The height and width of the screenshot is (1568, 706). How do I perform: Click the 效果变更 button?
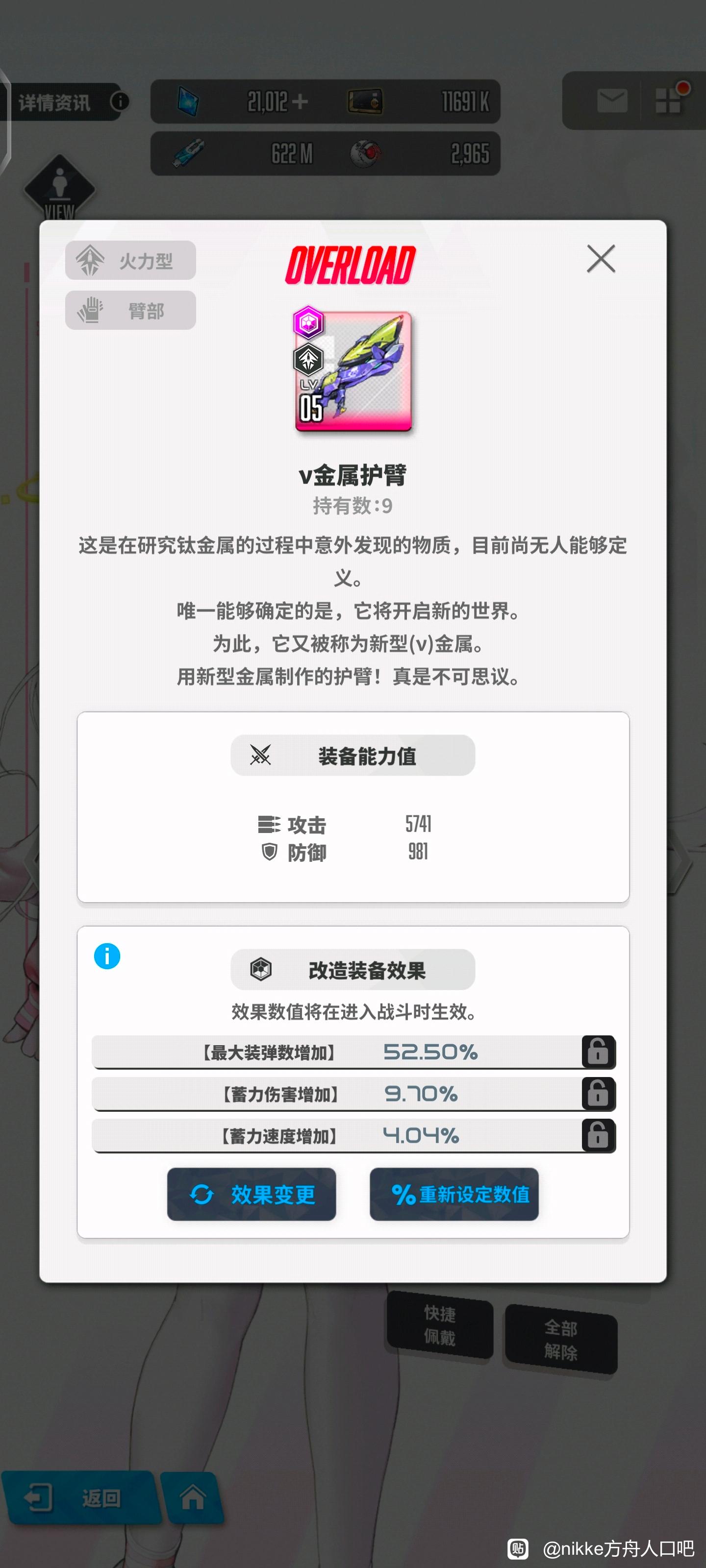coord(252,1194)
